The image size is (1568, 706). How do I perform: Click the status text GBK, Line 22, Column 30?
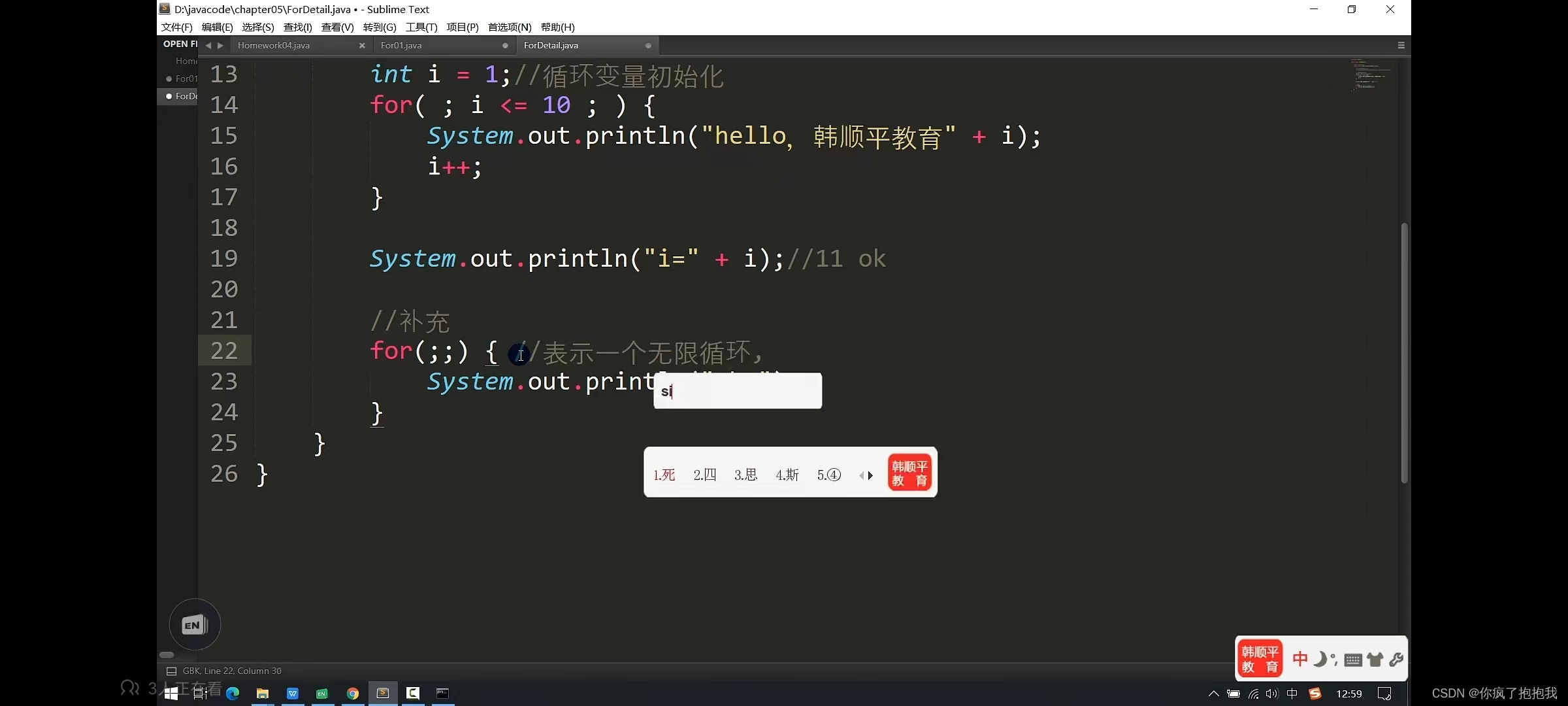click(232, 671)
